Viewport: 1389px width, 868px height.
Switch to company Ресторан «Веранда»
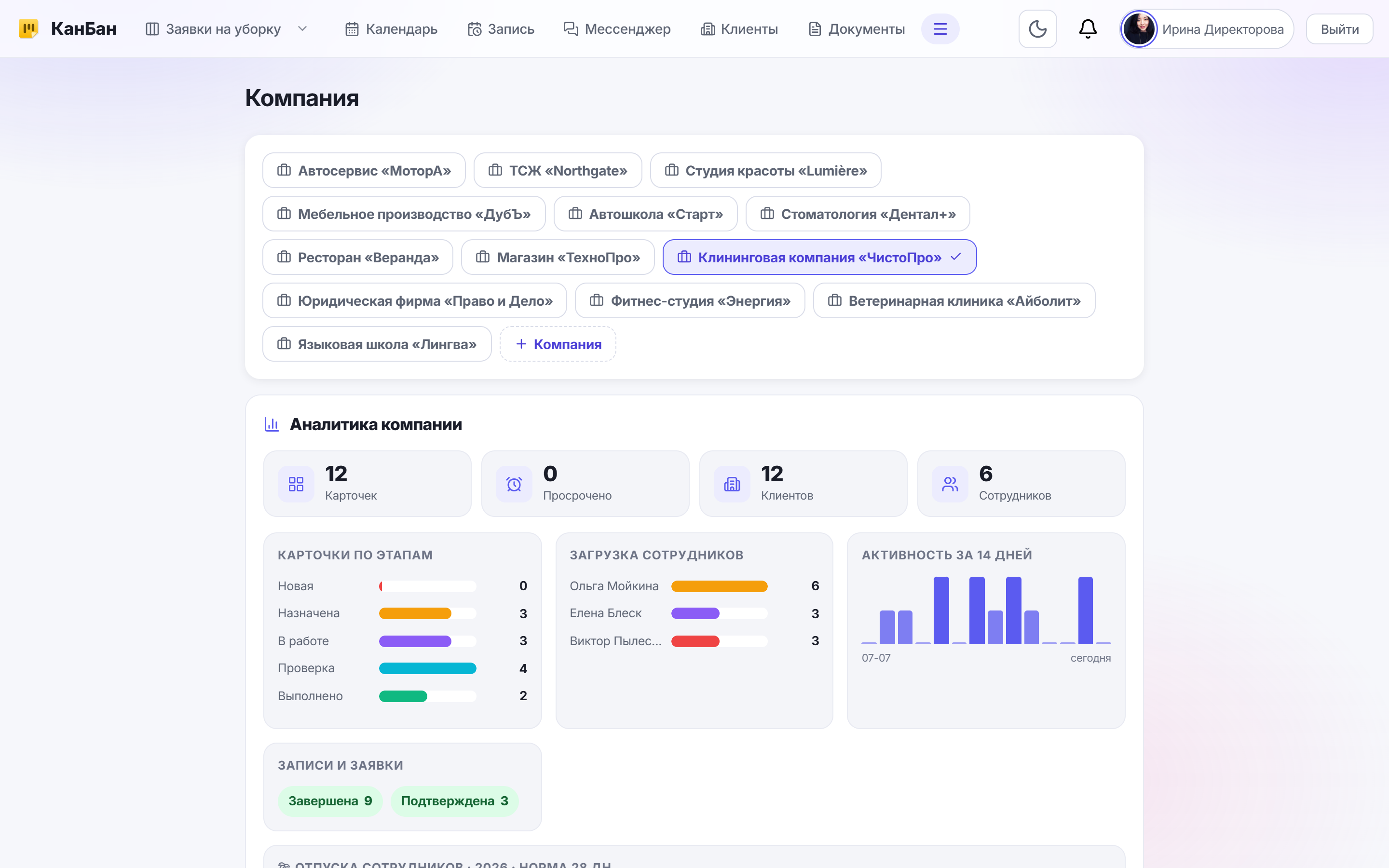click(357, 257)
